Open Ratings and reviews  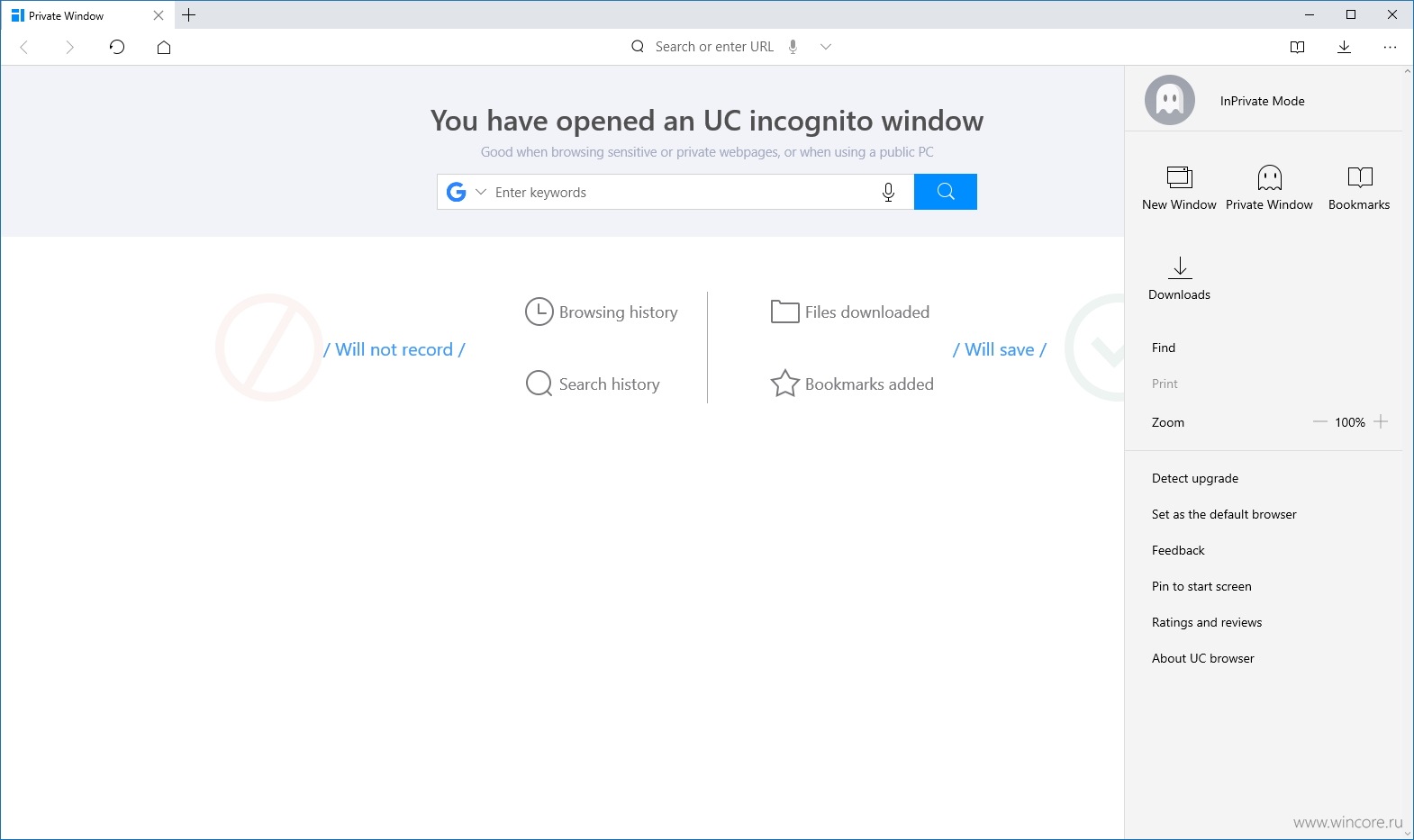(1207, 622)
